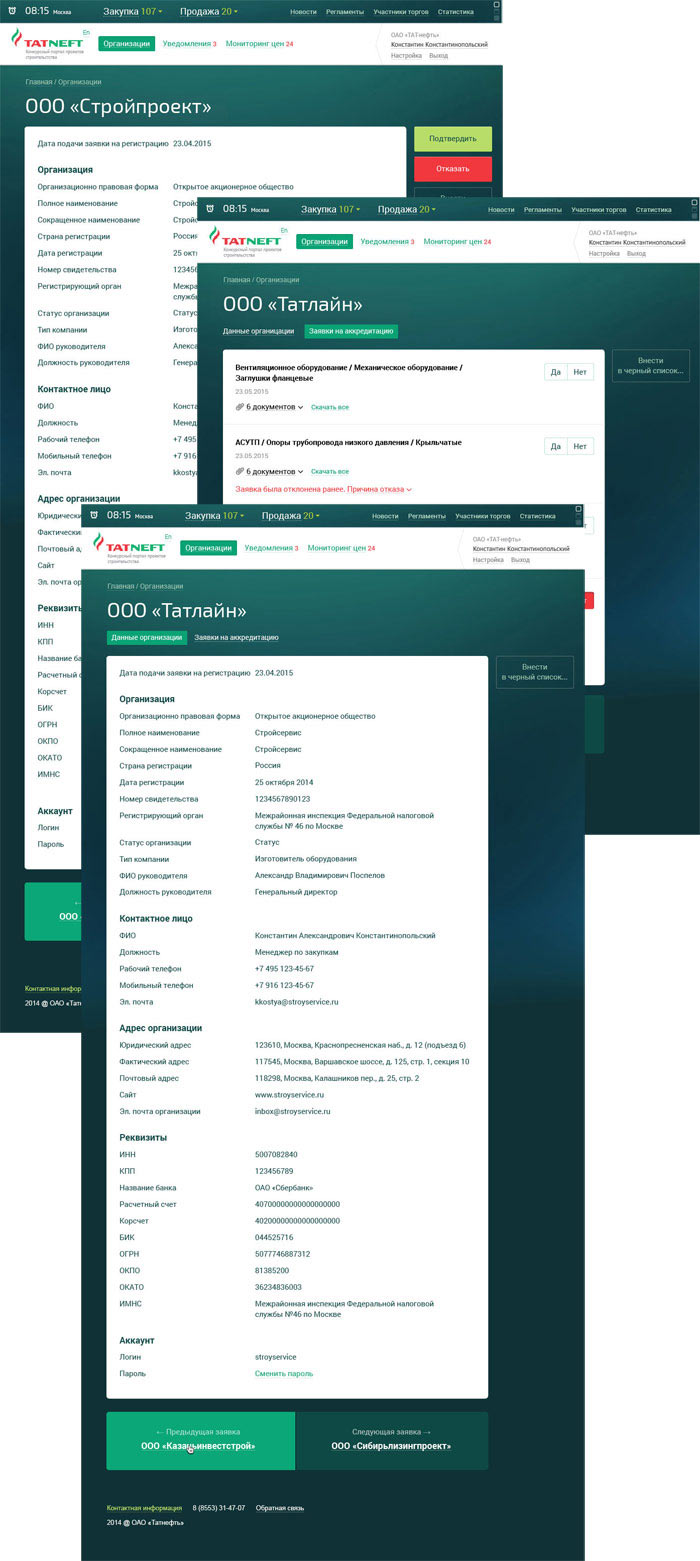Screen dimensions: 700x1561
Task: Open the Закупка 107 dropdown on the Стройпроект page
Action: click(132, 12)
